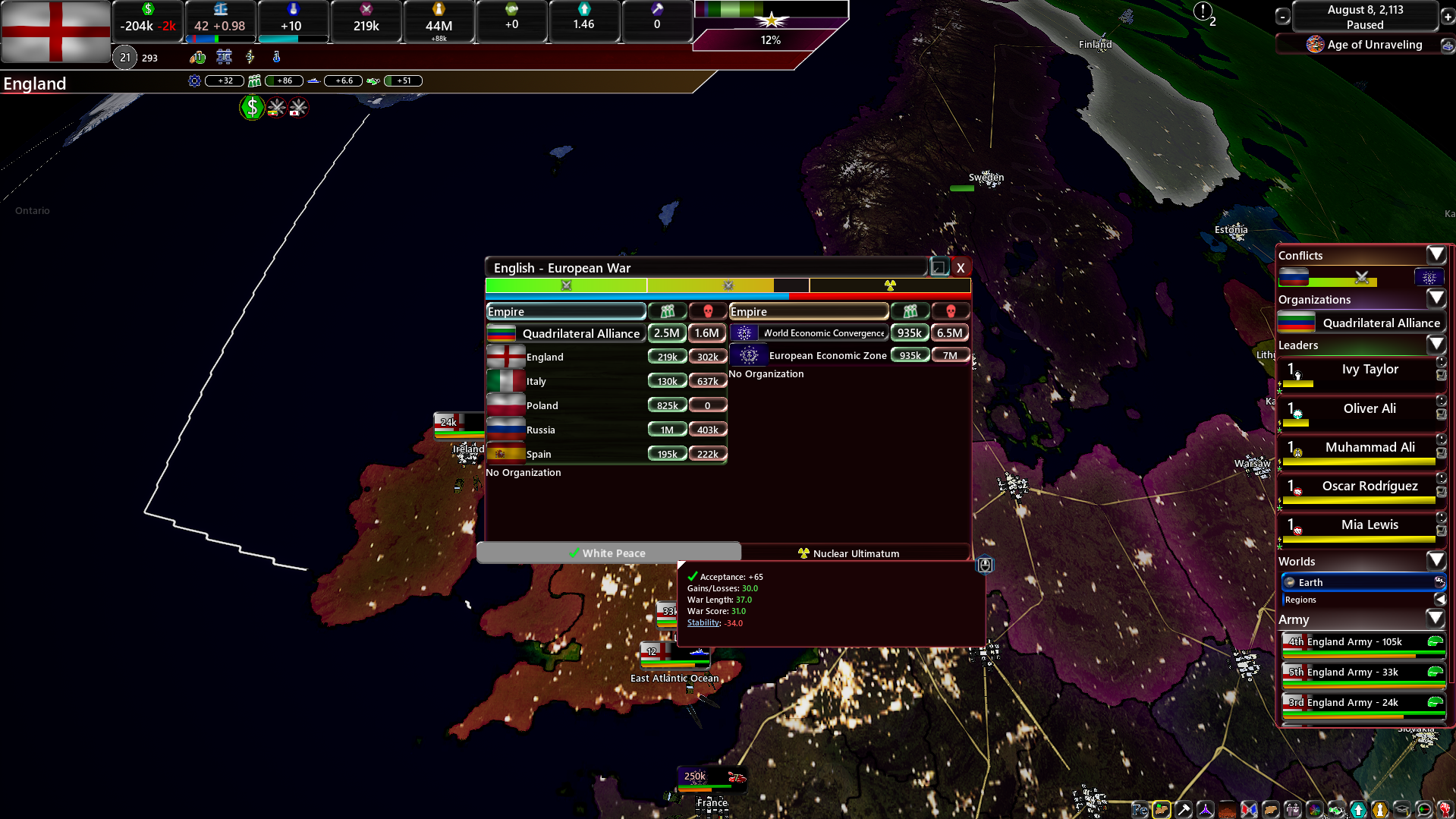Close the English - European War window
The height and width of the screenshot is (819, 1456).
tap(961, 267)
